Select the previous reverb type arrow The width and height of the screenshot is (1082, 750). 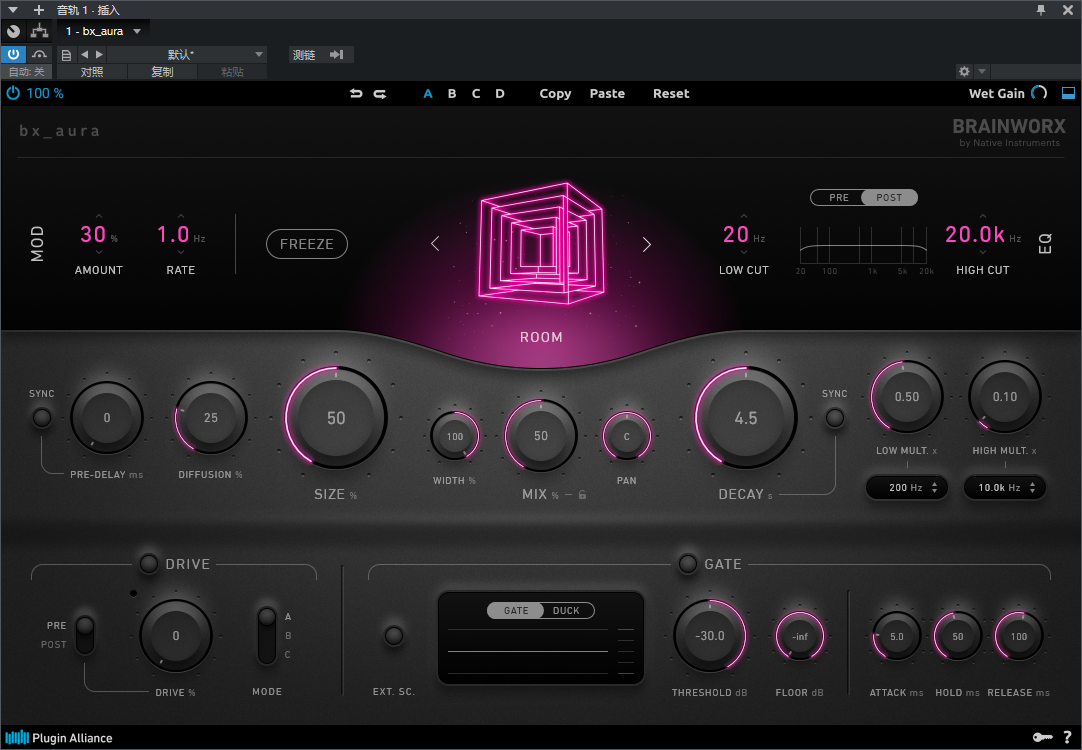pyautogui.click(x=435, y=244)
